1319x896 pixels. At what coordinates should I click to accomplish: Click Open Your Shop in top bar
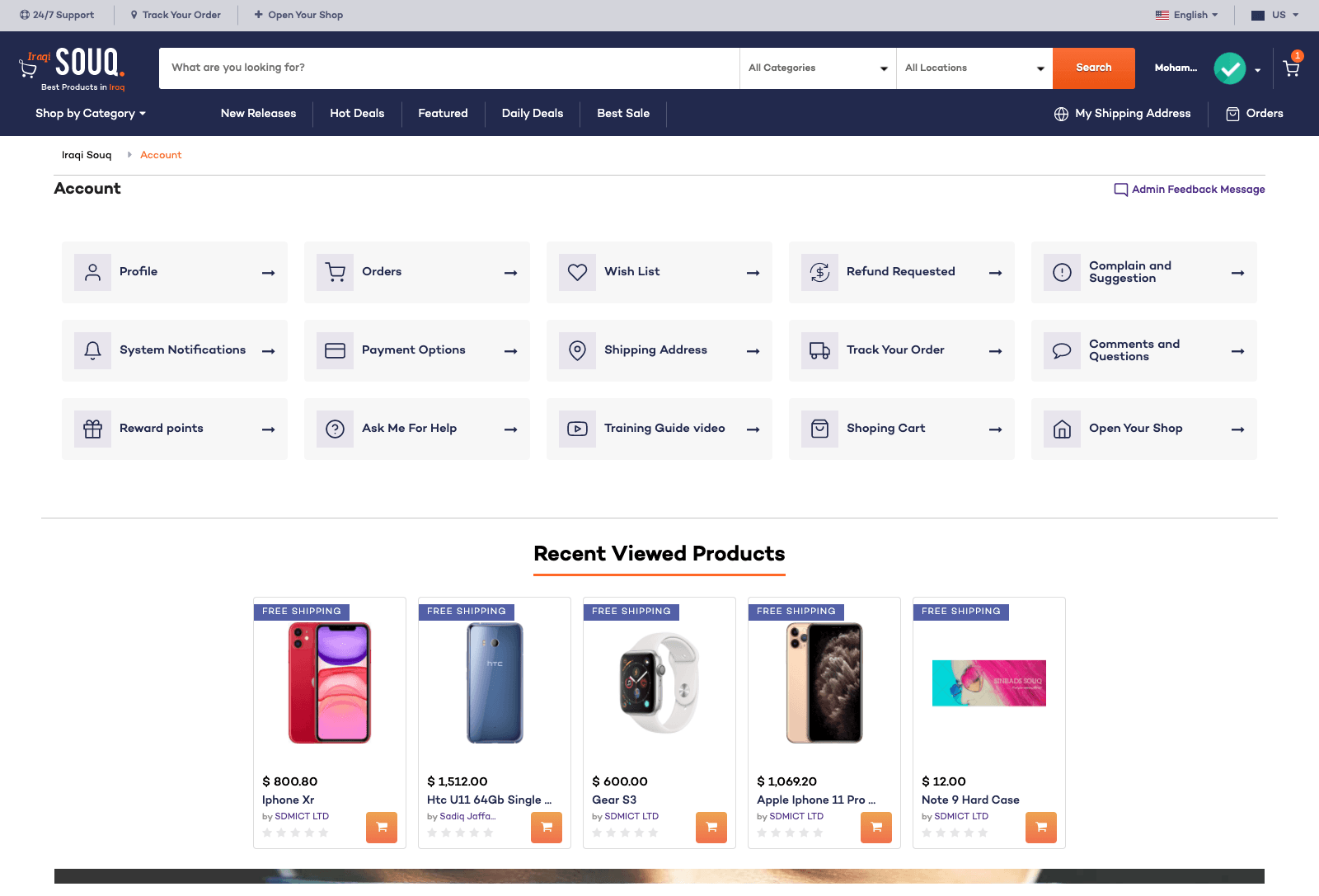tap(298, 15)
